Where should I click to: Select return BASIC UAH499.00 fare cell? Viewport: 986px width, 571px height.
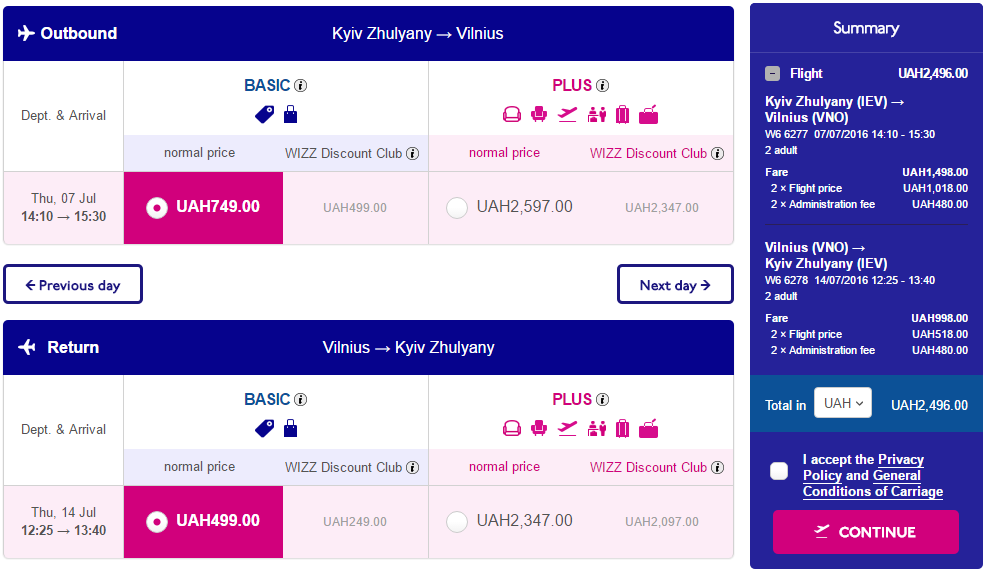tap(203, 521)
